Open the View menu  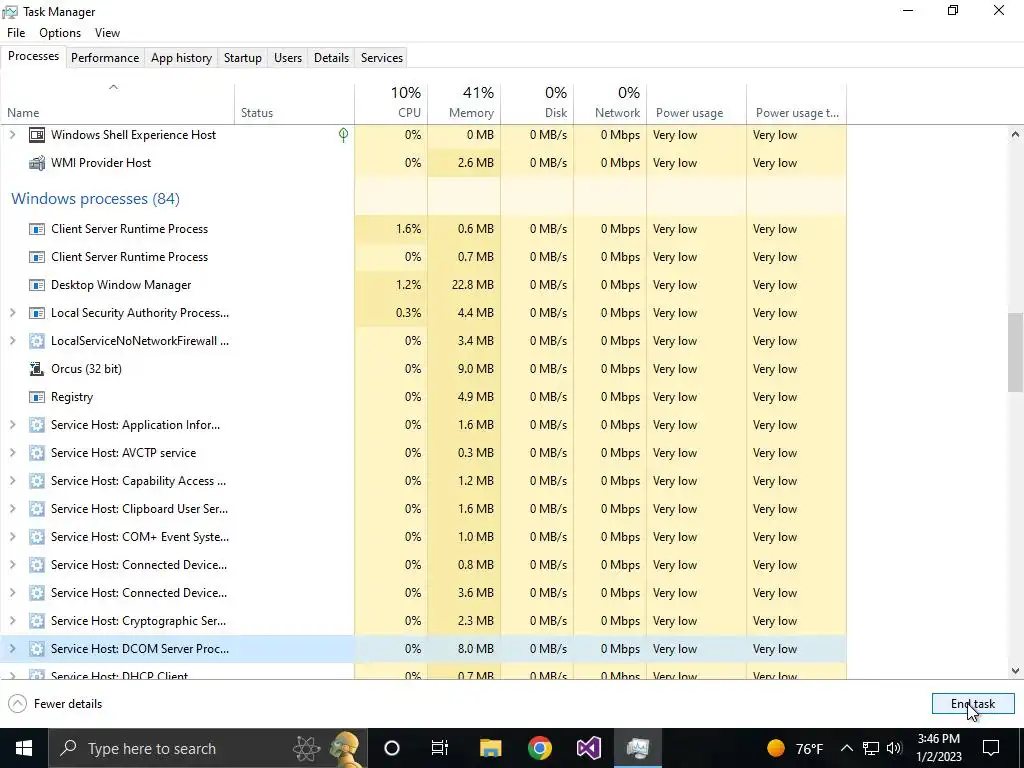107,33
